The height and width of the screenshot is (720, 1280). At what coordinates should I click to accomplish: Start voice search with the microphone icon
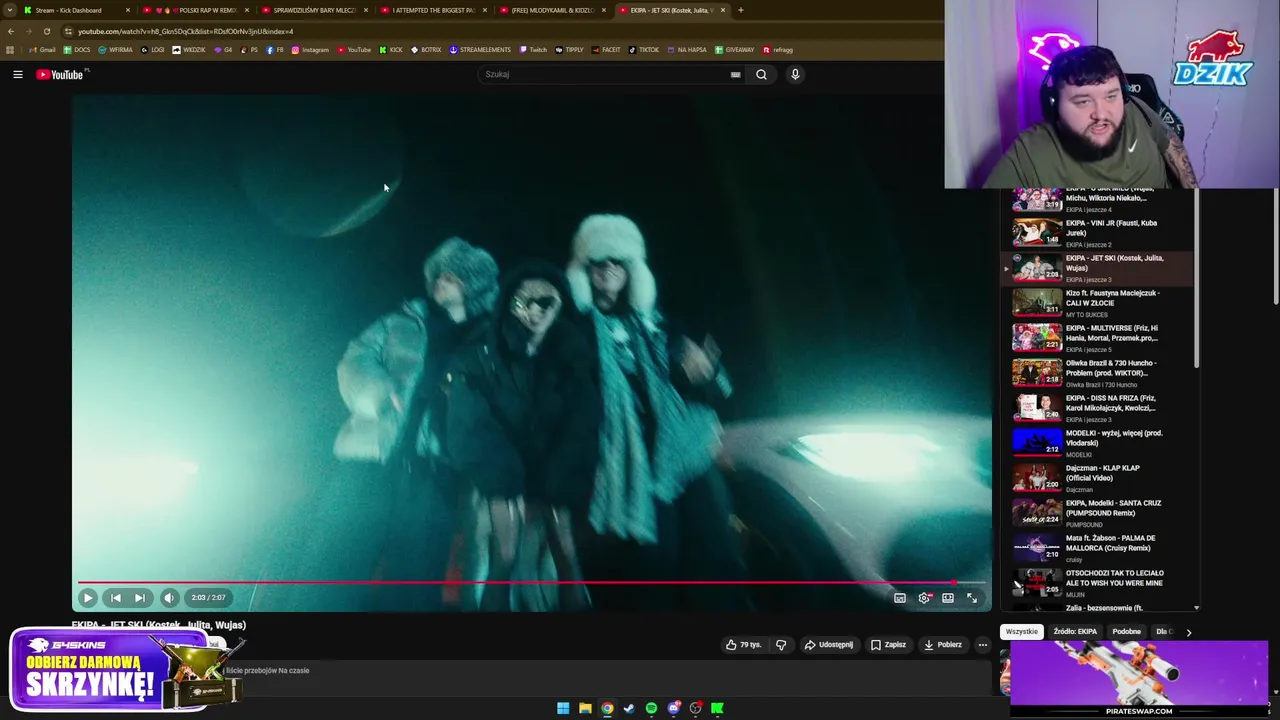pyautogui.click(x=795, y=74)
